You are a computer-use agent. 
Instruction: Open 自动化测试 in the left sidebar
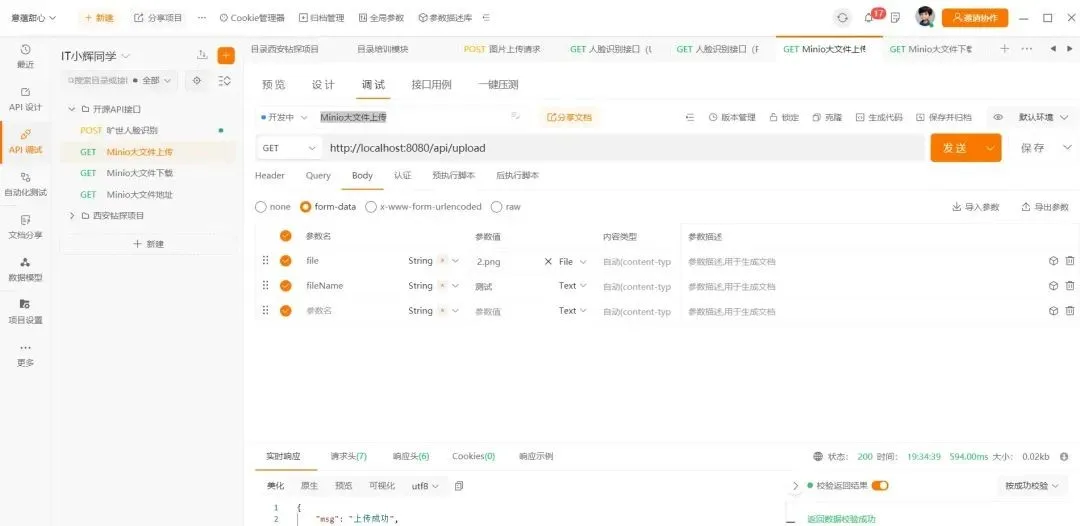(25, 184)
